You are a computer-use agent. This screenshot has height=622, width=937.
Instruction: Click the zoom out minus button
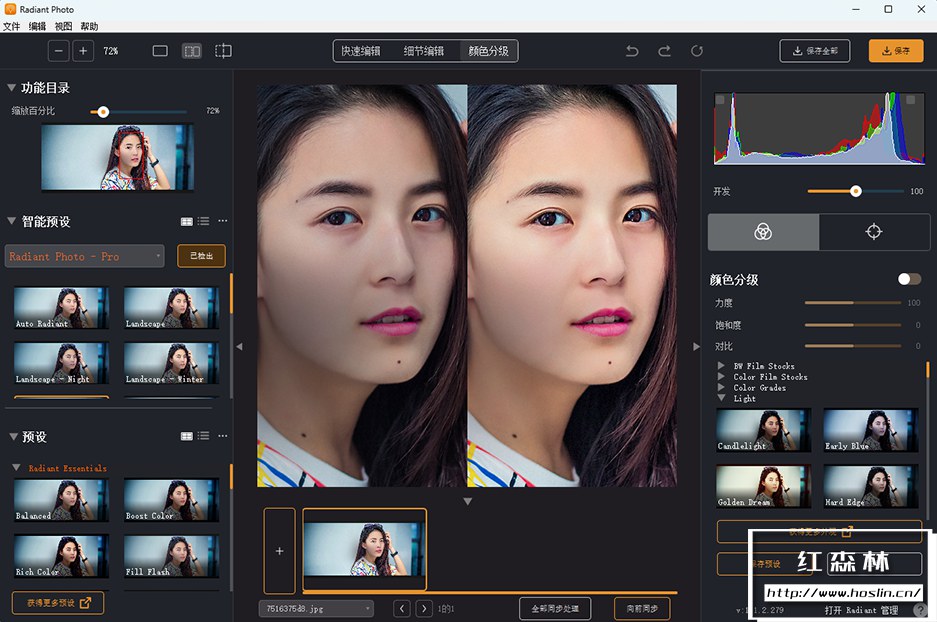(x=59, y=51)
